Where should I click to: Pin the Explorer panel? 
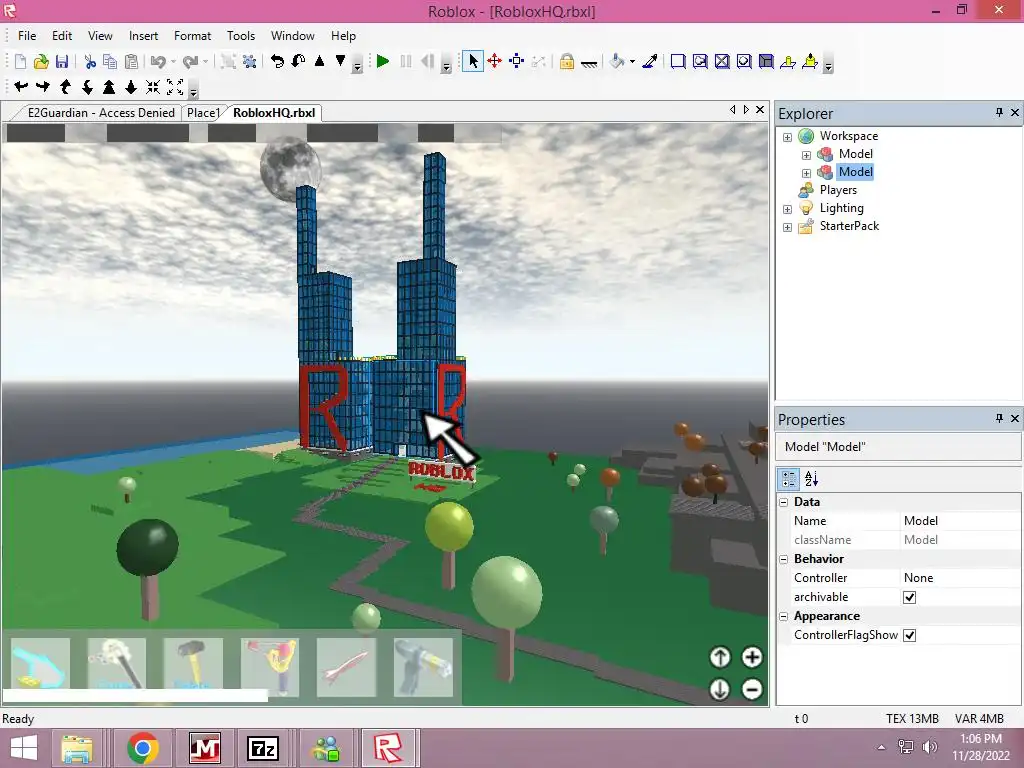coord(999,113)
